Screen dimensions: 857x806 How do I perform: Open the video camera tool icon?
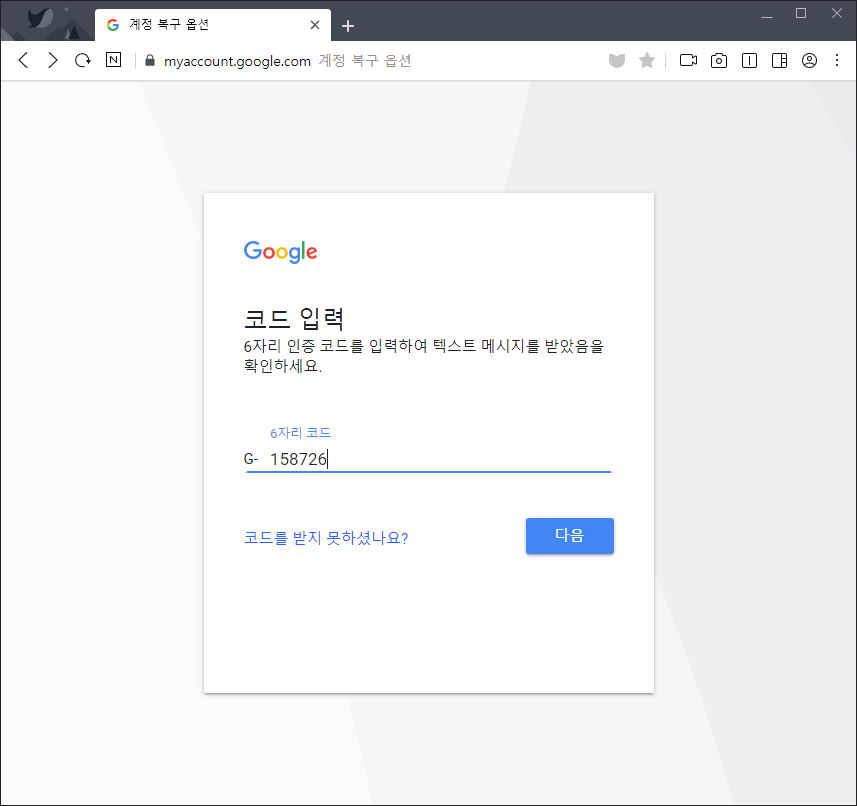pyautogui.click(x=688, y=60)
